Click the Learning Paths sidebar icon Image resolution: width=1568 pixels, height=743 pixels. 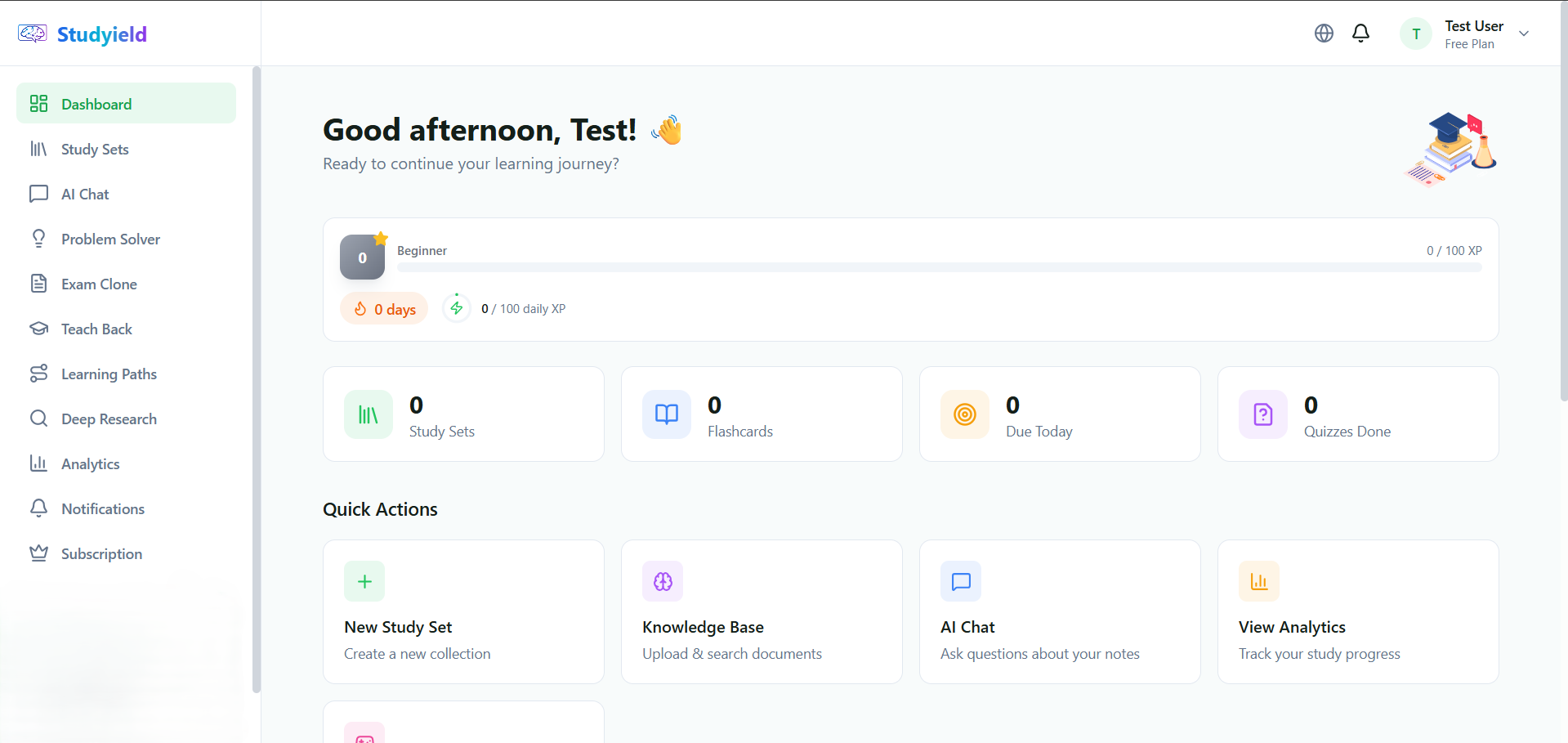point(39,374)
